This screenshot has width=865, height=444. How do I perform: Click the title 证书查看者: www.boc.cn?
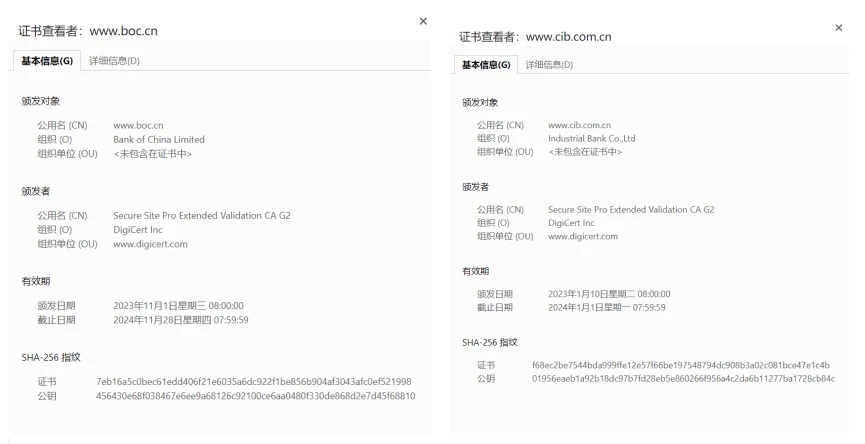coord(88,31)
